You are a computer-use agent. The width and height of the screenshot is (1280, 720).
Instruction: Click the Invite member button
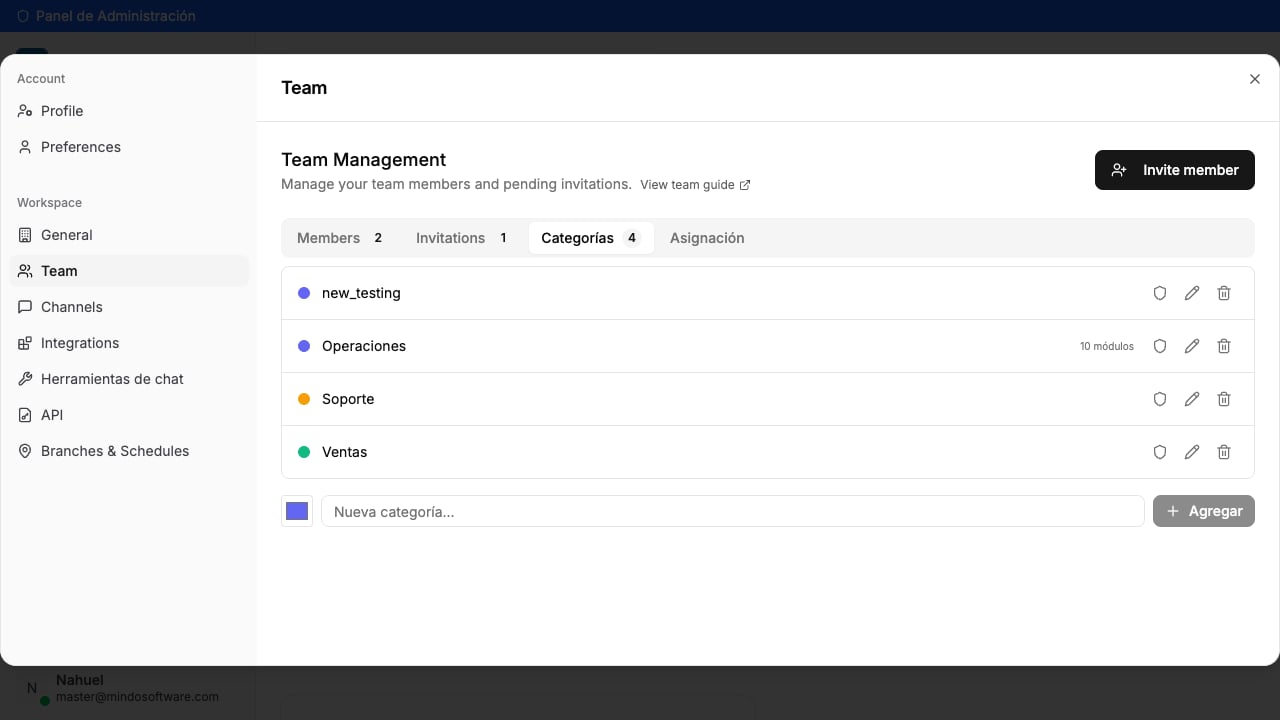pyautogui.click(x=1175, y=170)
